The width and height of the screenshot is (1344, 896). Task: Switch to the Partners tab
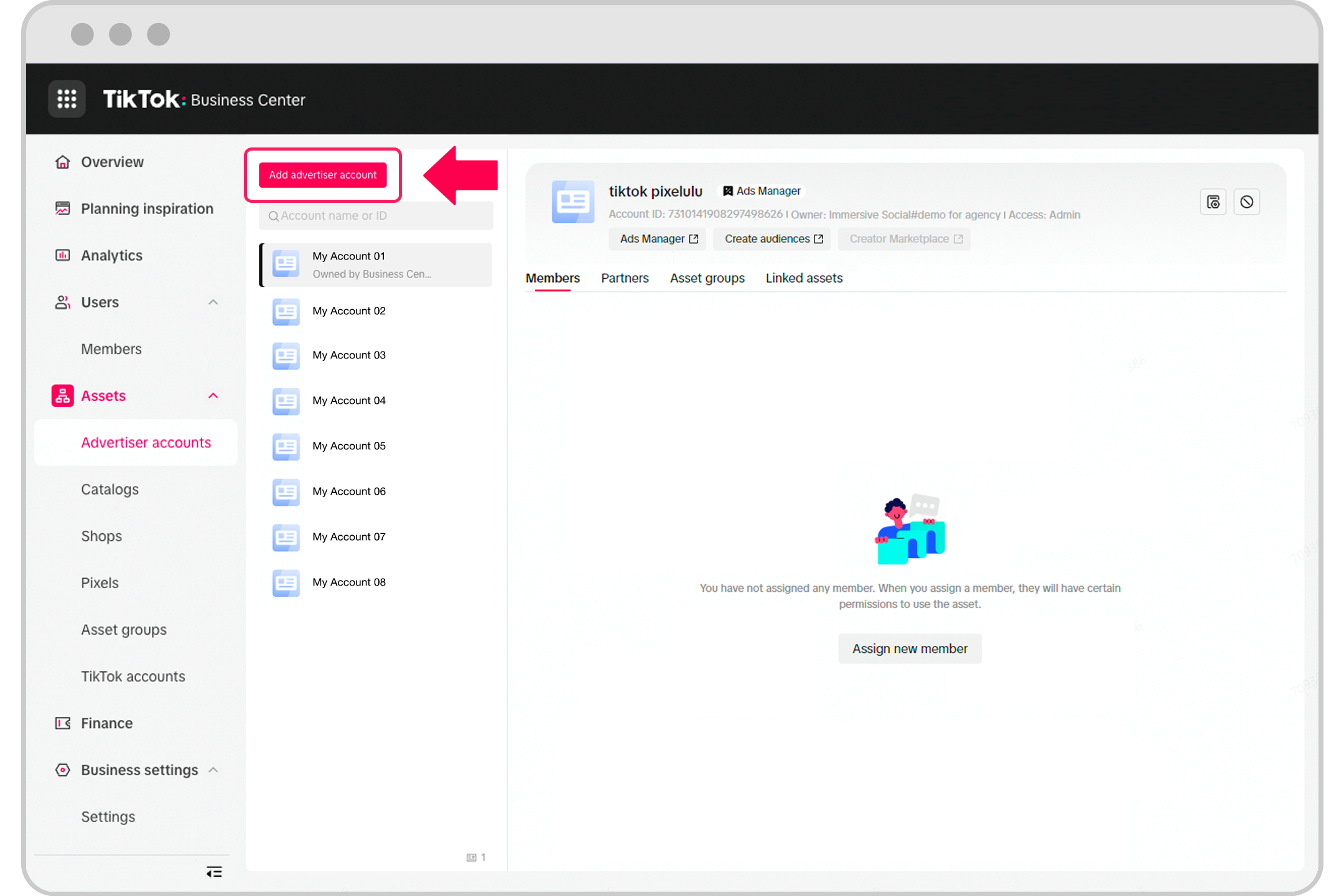pyautogui.click(x=625, y=278)
